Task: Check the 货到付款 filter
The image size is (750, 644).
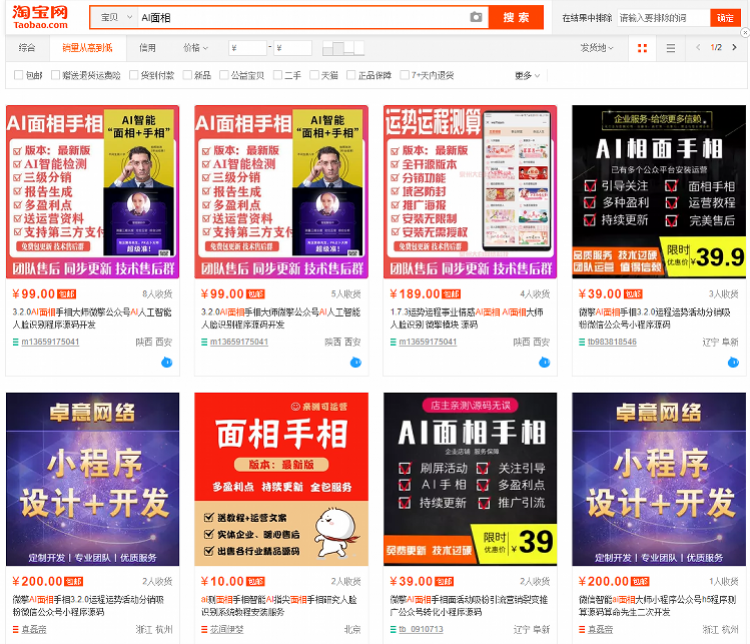Action: point(134,75)
